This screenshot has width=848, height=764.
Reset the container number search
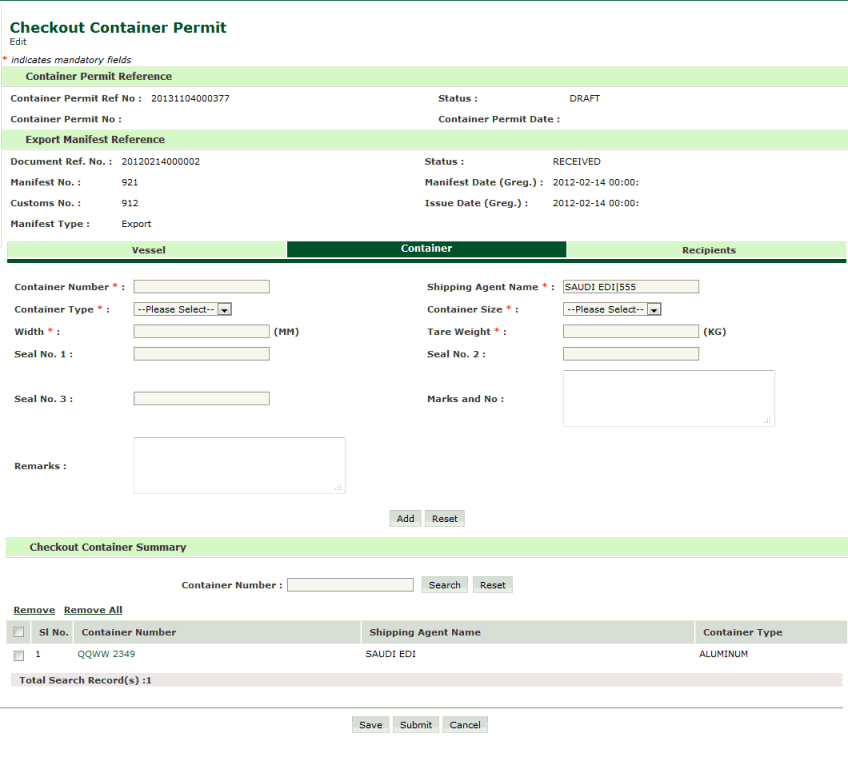492,585
